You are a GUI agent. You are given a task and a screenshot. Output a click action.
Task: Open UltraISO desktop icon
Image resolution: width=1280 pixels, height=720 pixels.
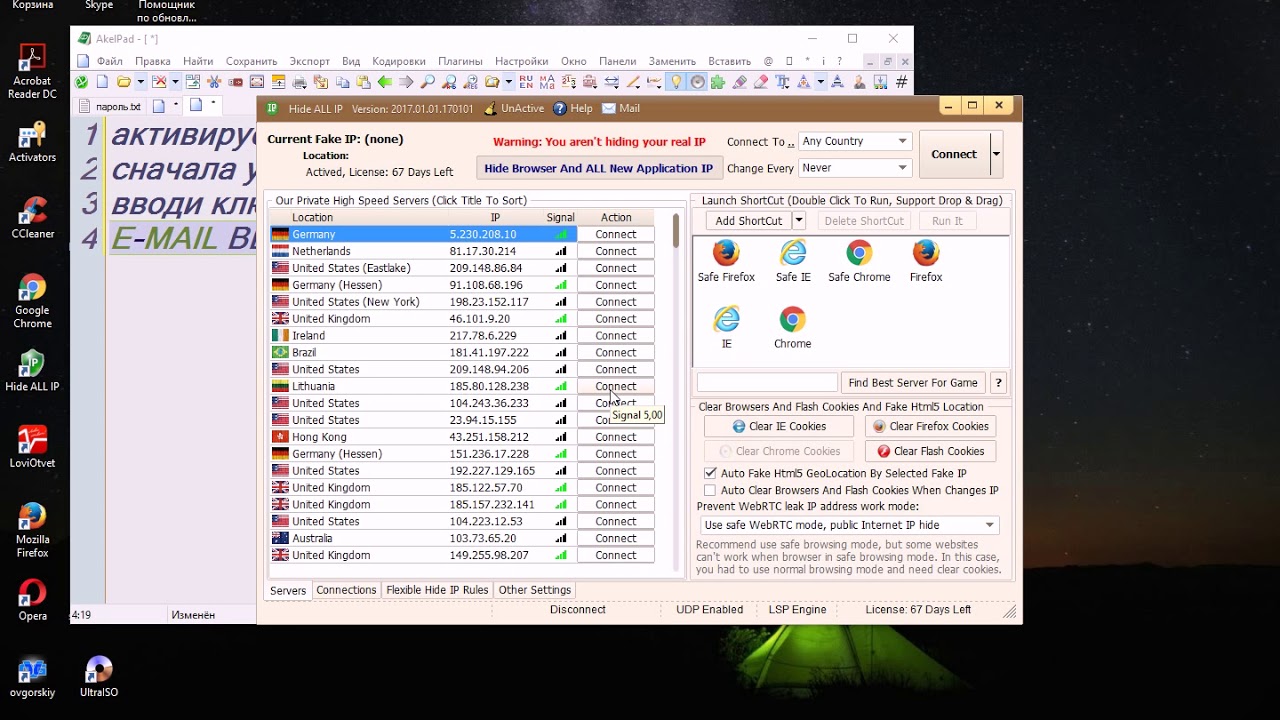coord(99,677)
